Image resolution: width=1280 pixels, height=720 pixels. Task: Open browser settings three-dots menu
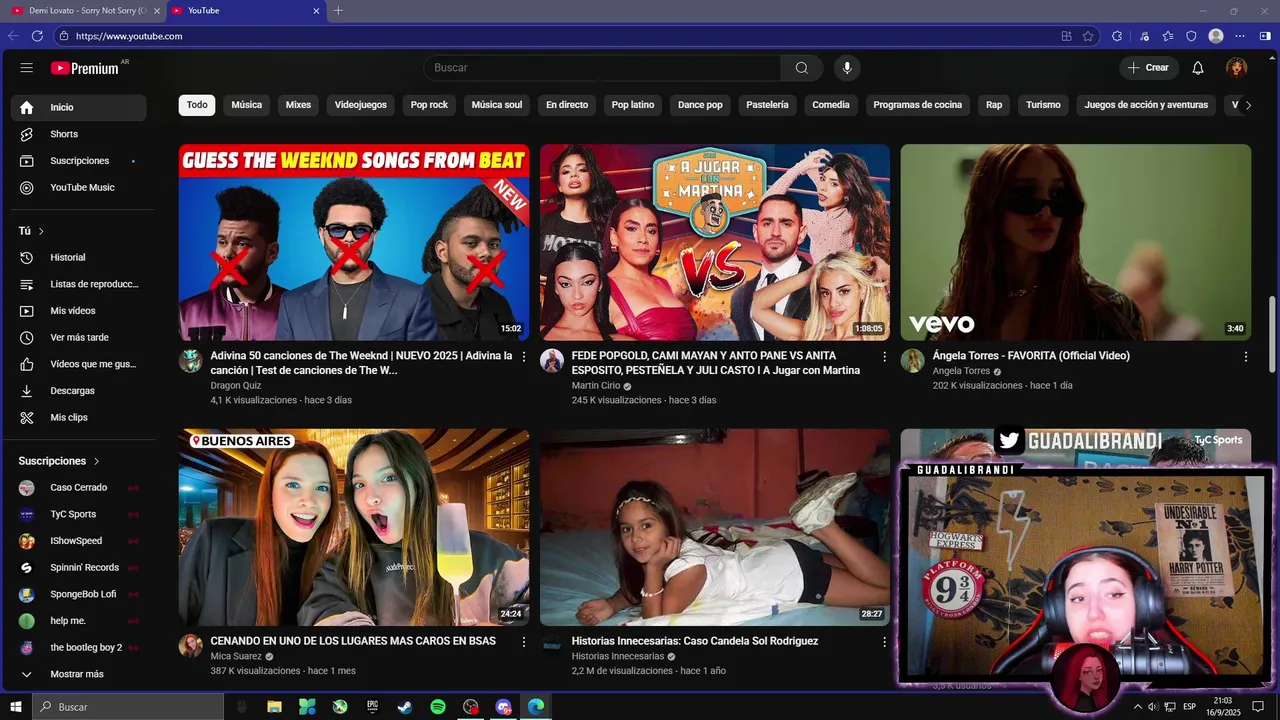pos(1240,36)
